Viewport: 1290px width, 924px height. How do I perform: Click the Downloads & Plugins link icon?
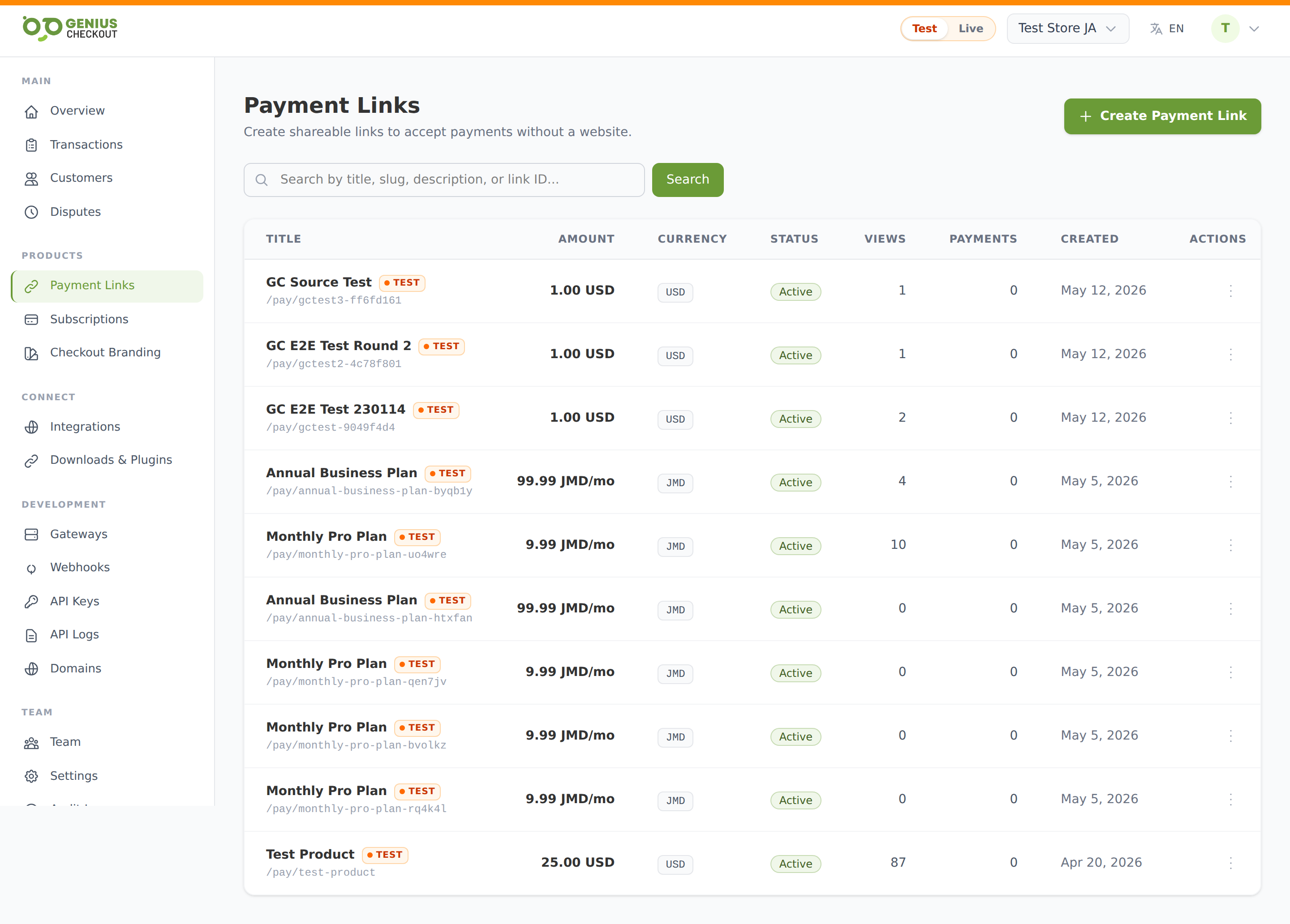pyautogui.click(x=31, y=461)
